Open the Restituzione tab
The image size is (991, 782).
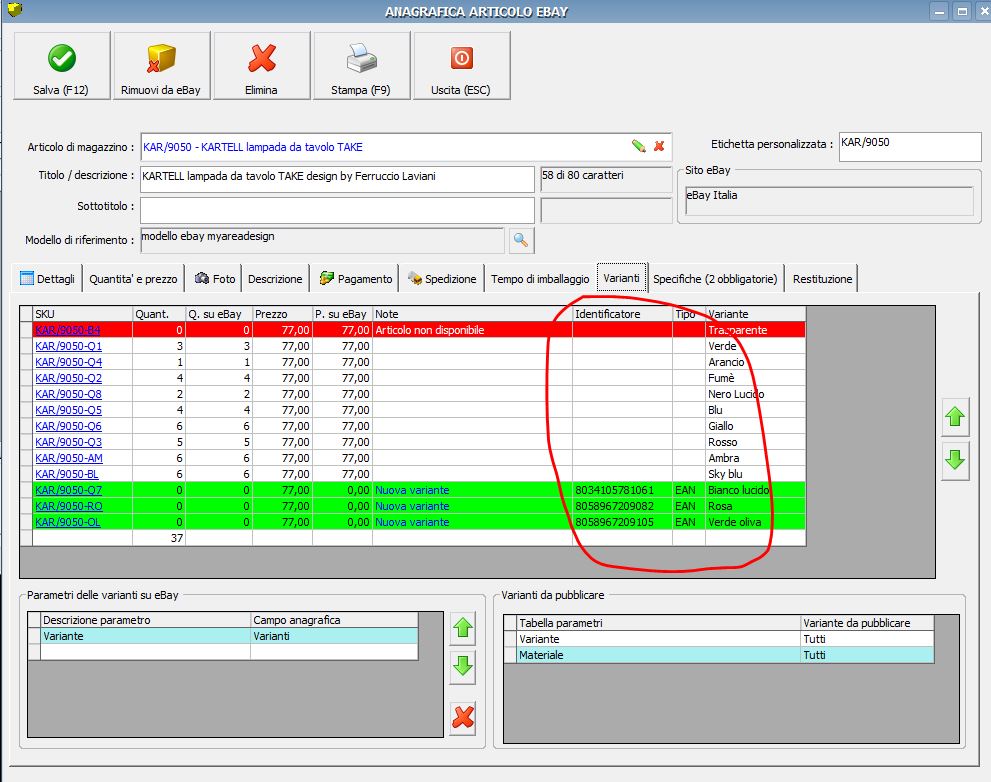point(822,279)
